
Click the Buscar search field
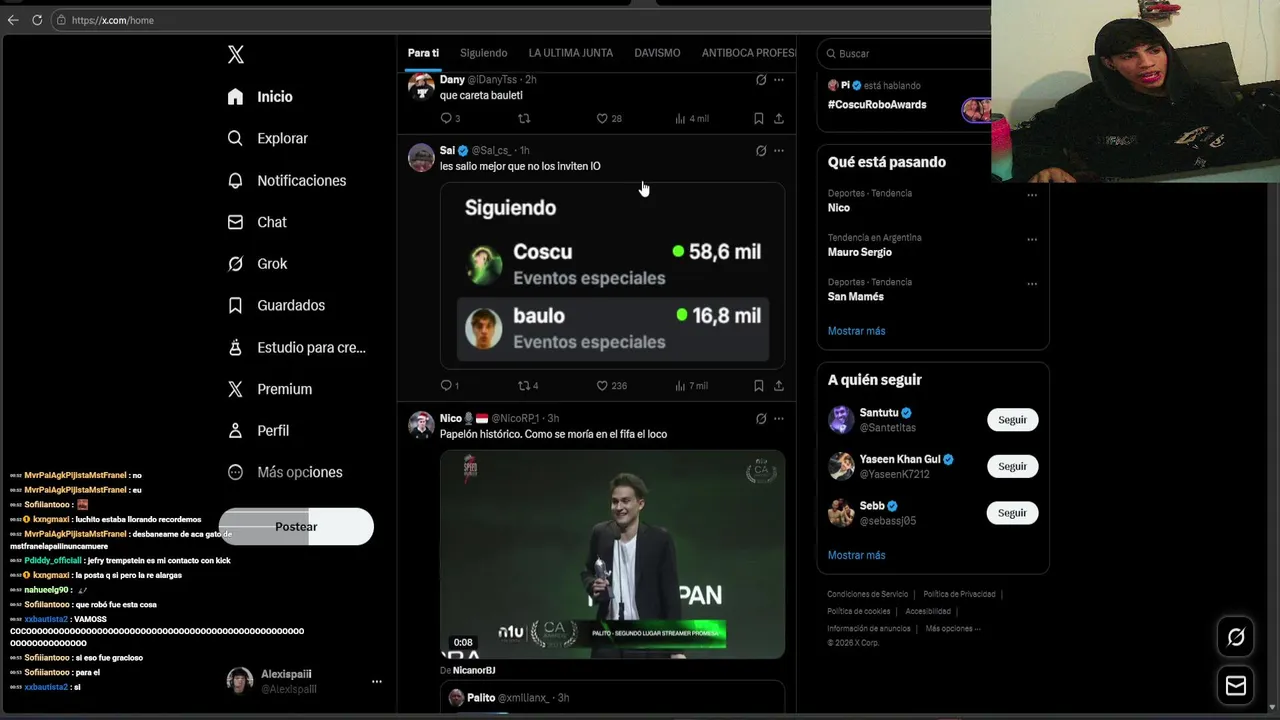click(x=905, y=54)
